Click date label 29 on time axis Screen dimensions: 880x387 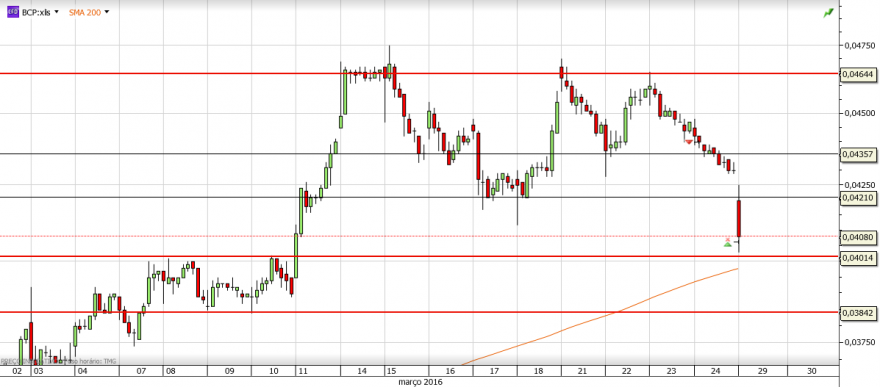click(764, 371)
